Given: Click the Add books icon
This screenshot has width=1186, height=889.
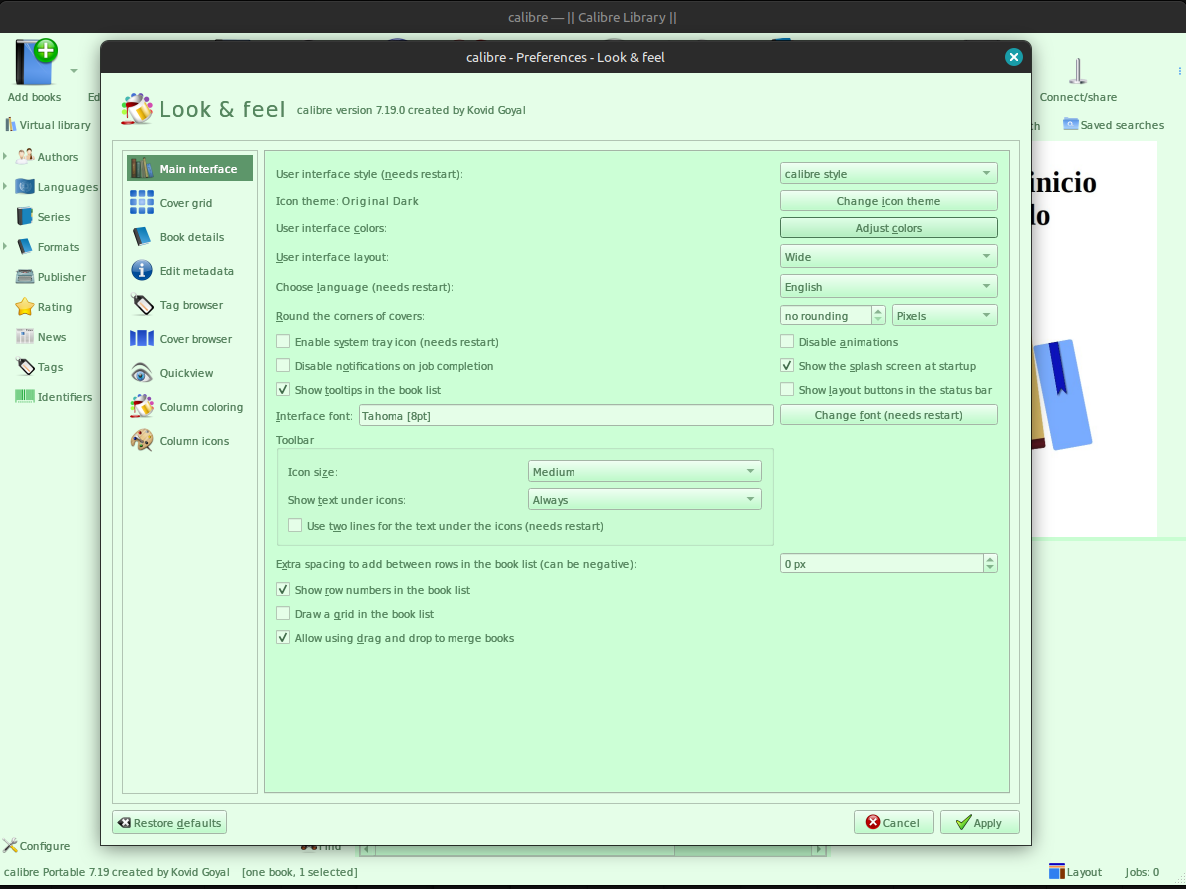Looking at the screenshot, I should tap(35, 63).
